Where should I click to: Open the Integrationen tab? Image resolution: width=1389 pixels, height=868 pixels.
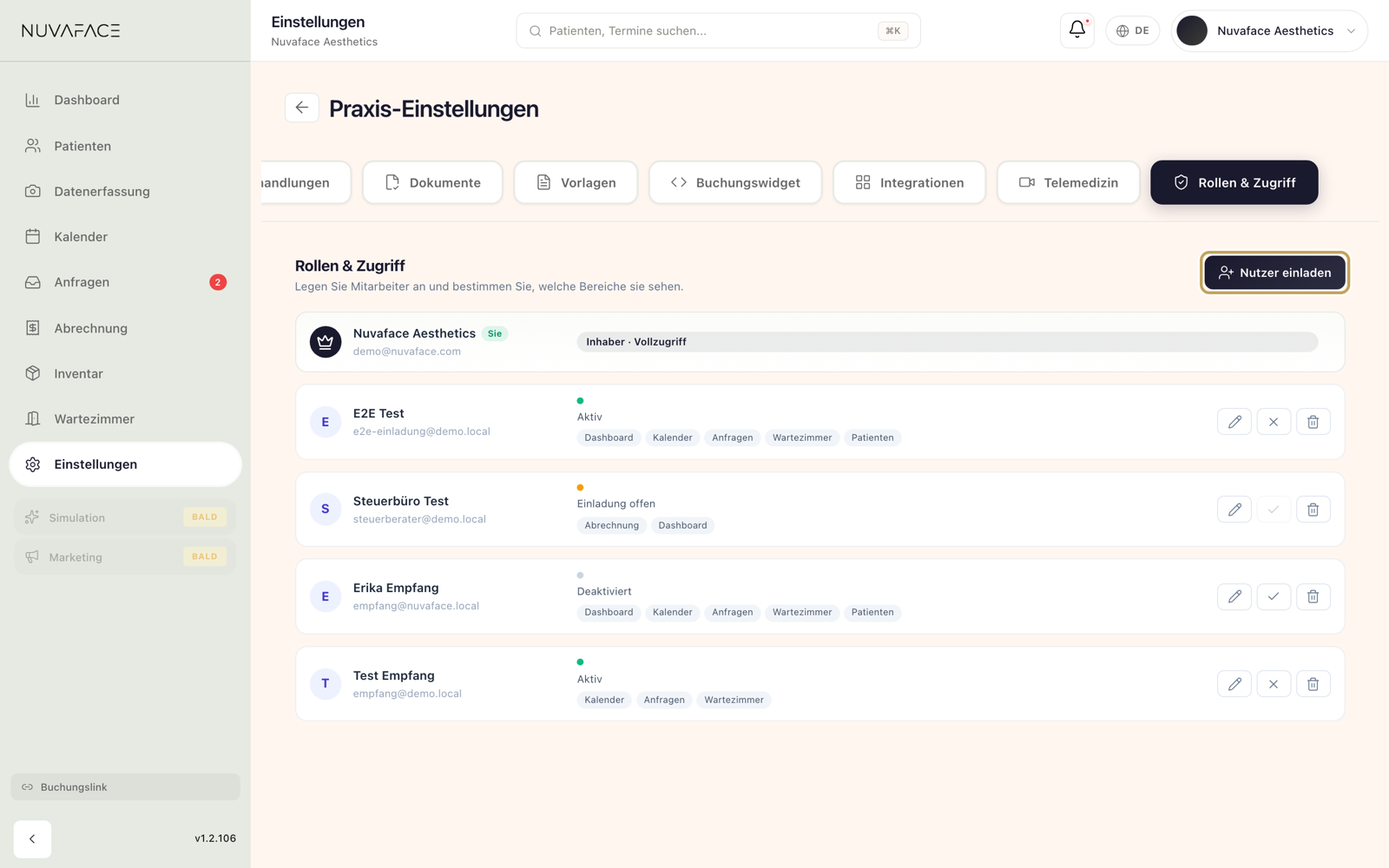point(909,182)
